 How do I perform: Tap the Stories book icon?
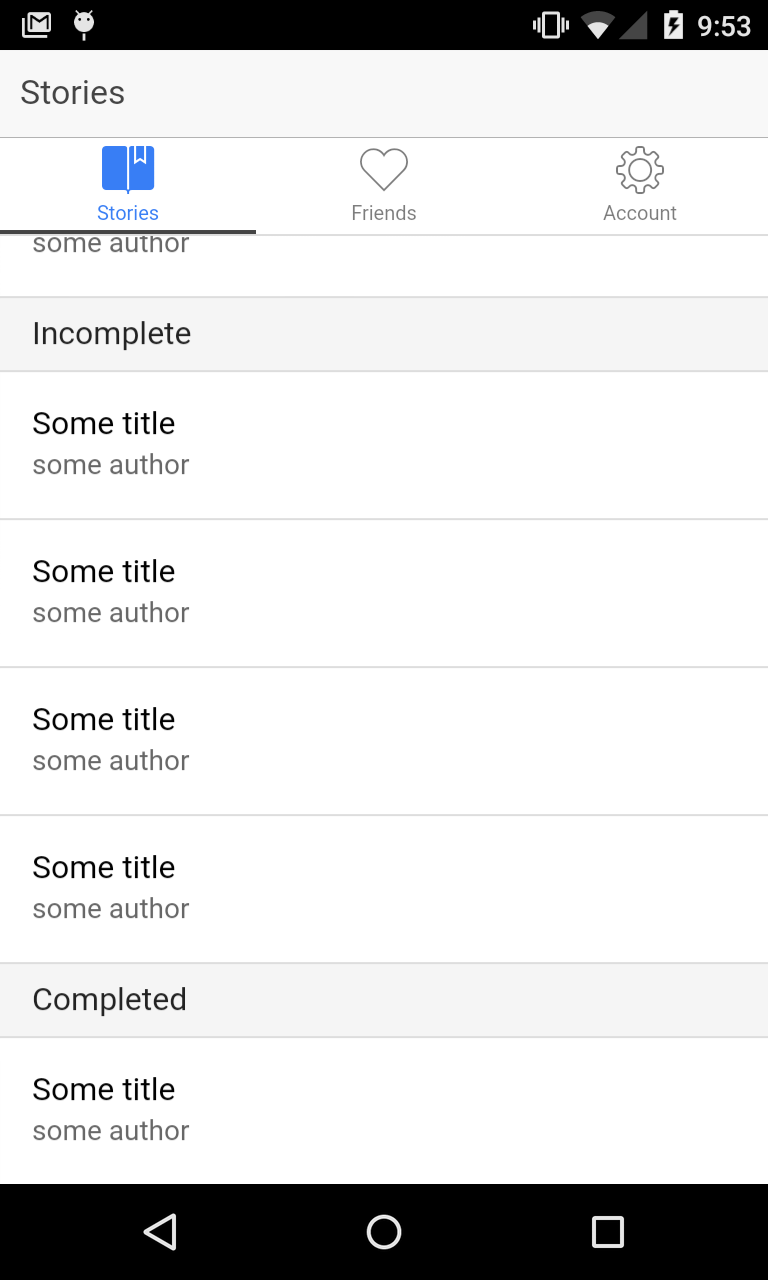[x=128, y=169]
